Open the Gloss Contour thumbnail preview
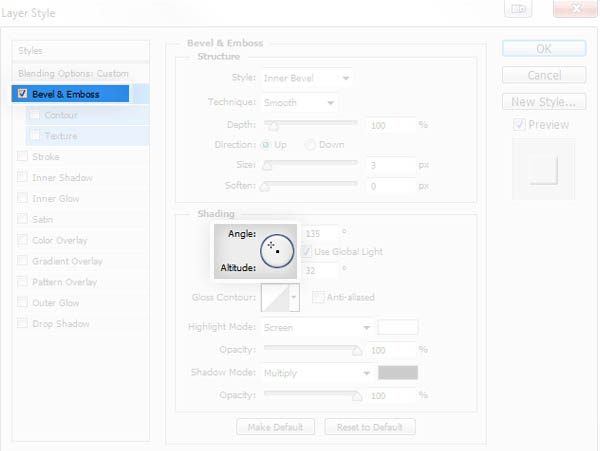 point(273,297)
